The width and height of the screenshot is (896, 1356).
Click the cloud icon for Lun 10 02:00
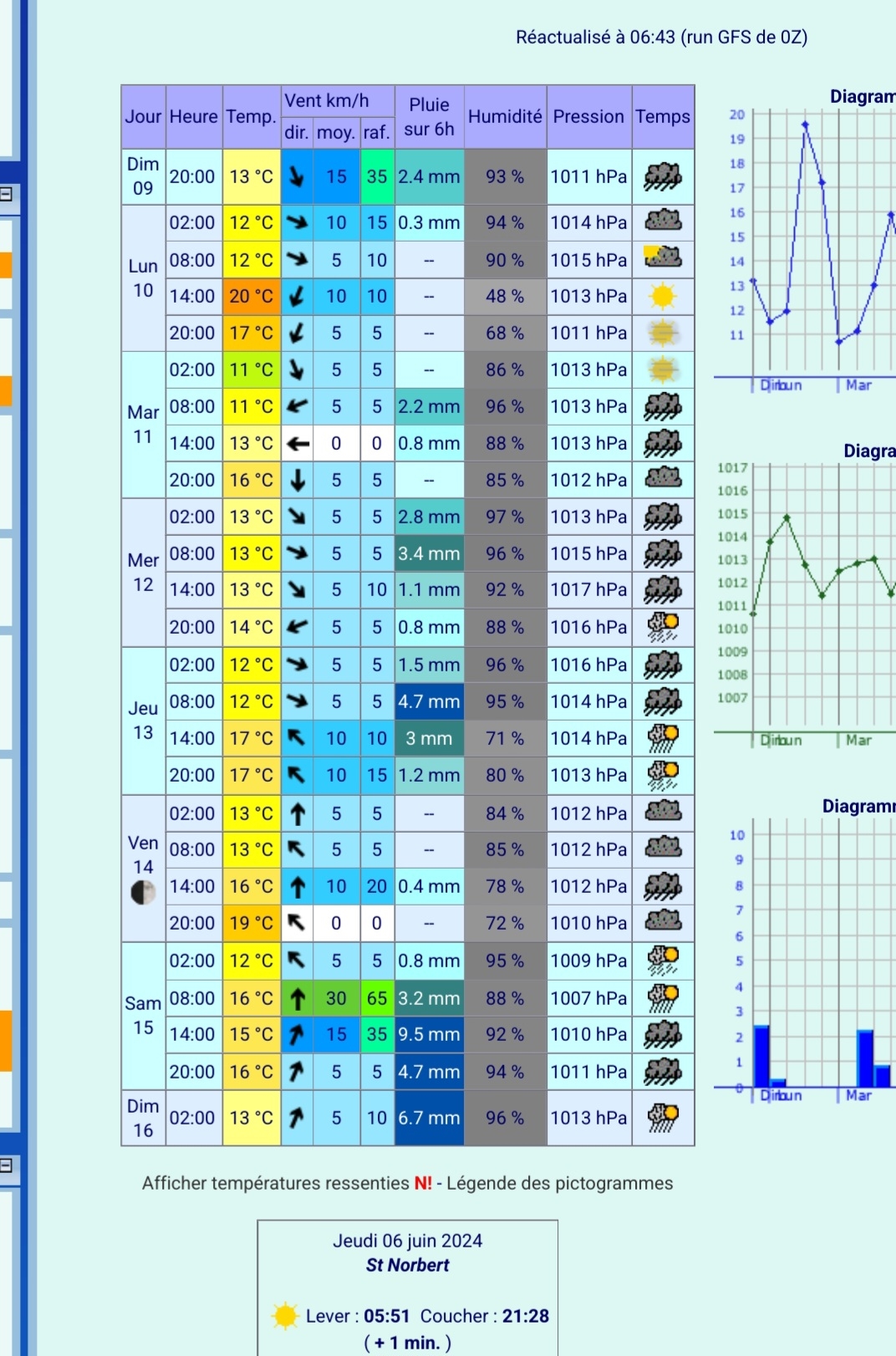point(663,222)
